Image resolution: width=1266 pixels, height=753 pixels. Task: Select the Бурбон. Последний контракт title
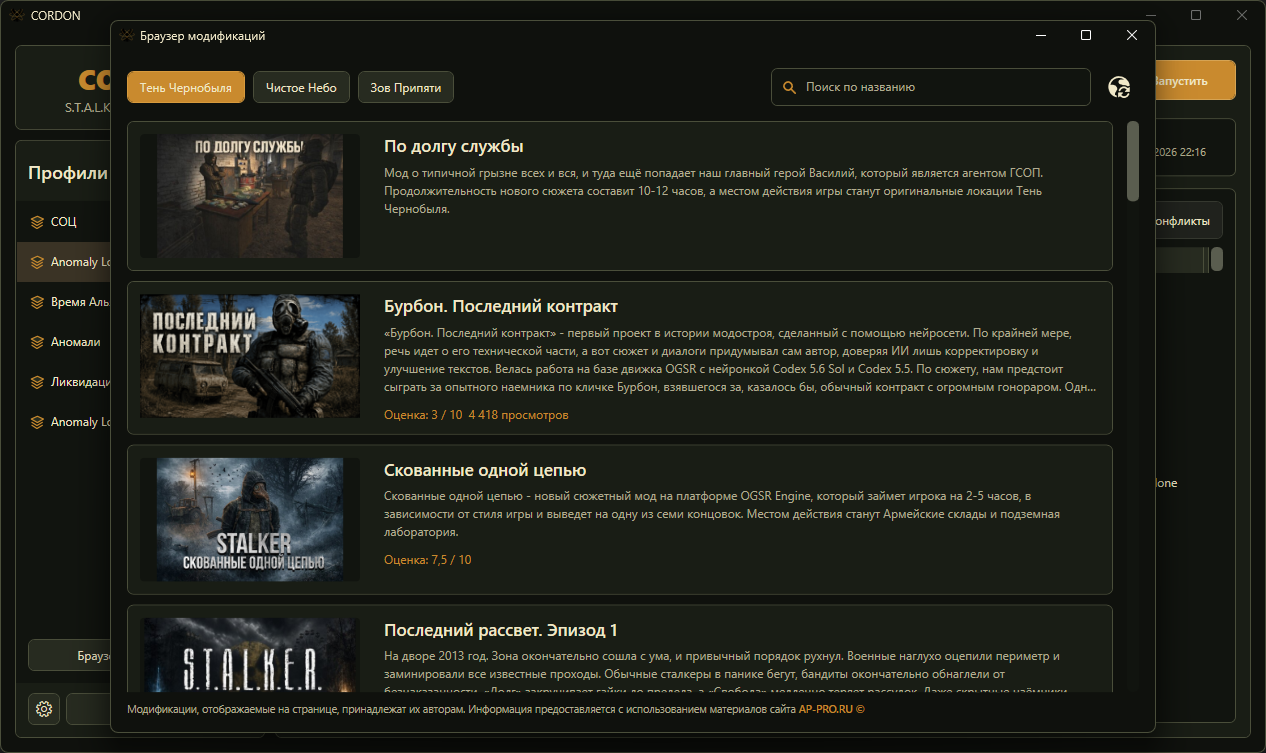click(x=501, y=306)
